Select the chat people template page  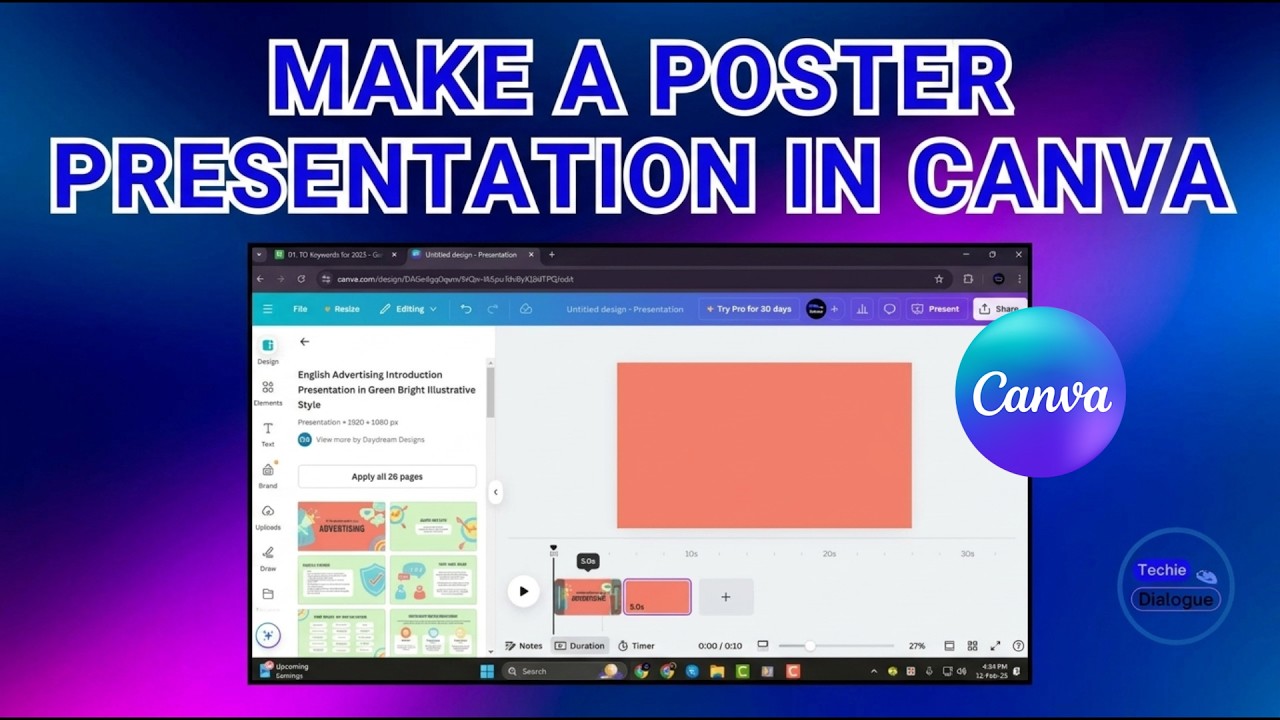433,580
